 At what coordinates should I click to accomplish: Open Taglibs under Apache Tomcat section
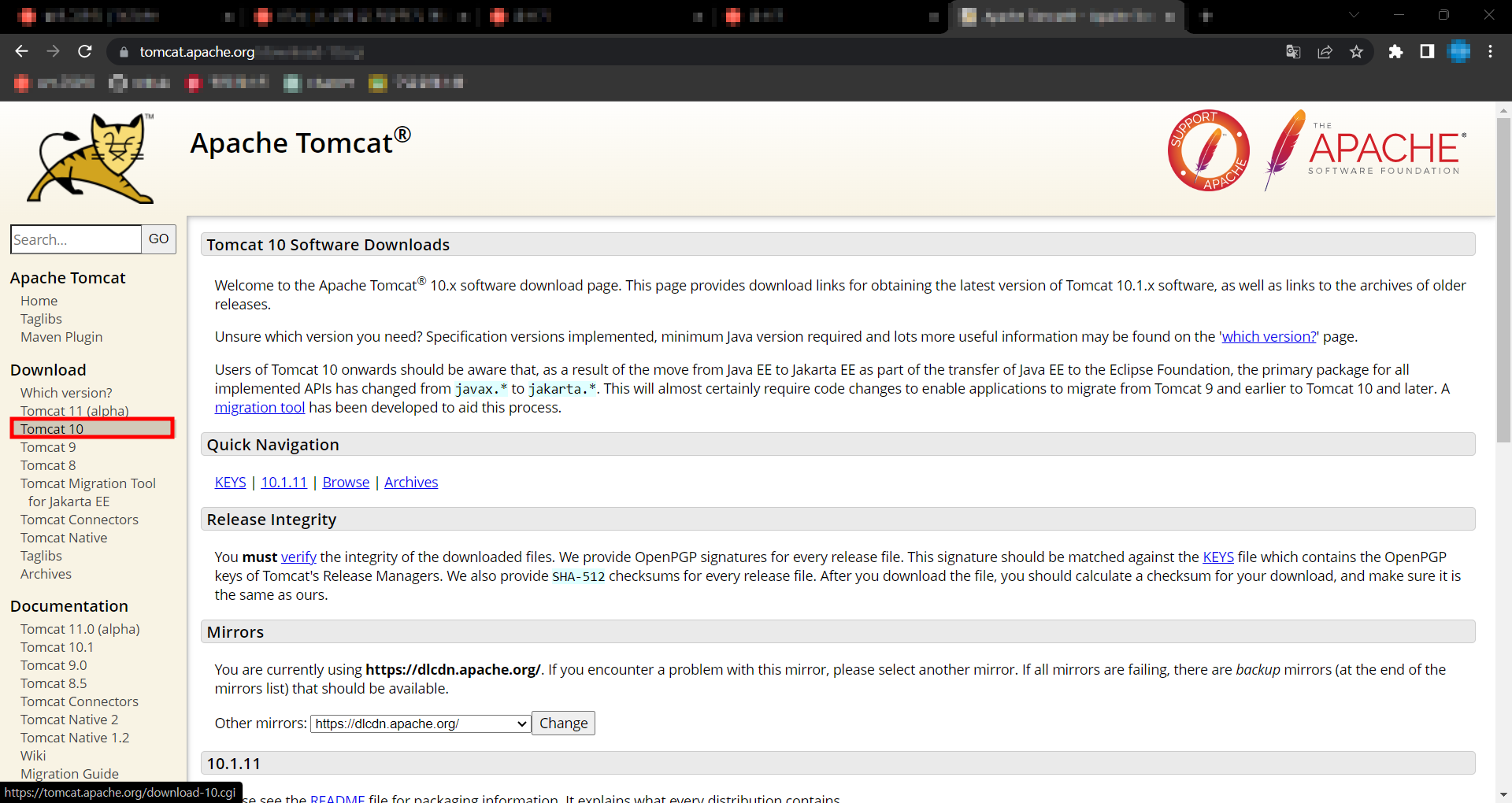pos(41,319)
